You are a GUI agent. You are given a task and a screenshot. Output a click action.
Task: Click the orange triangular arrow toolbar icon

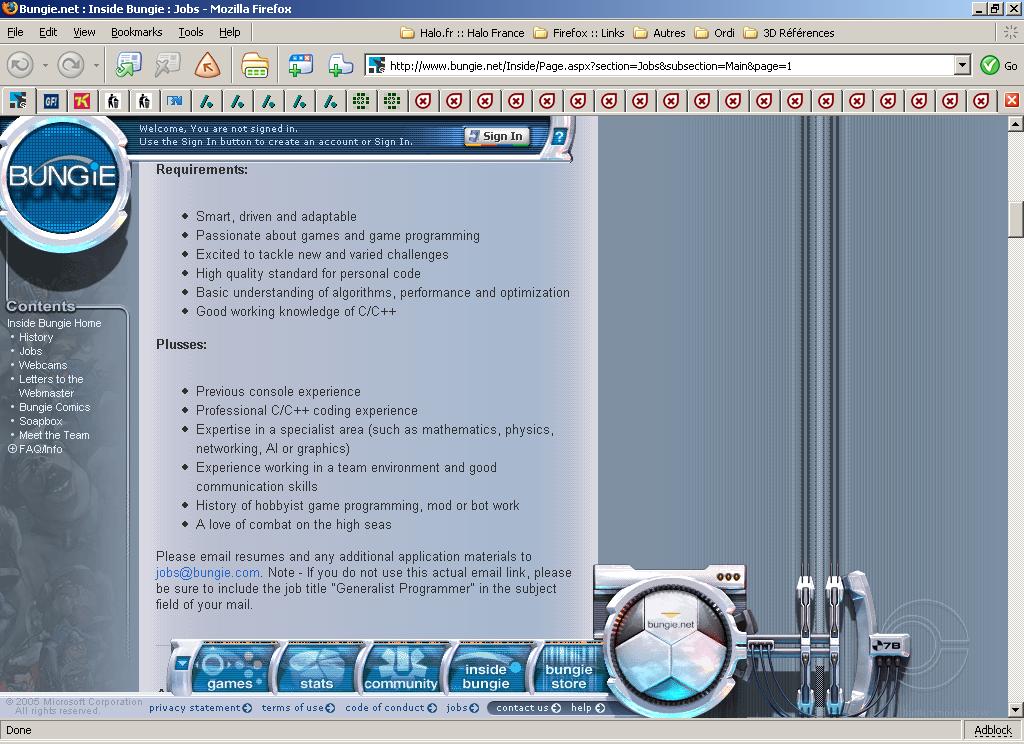coord(207,65)
